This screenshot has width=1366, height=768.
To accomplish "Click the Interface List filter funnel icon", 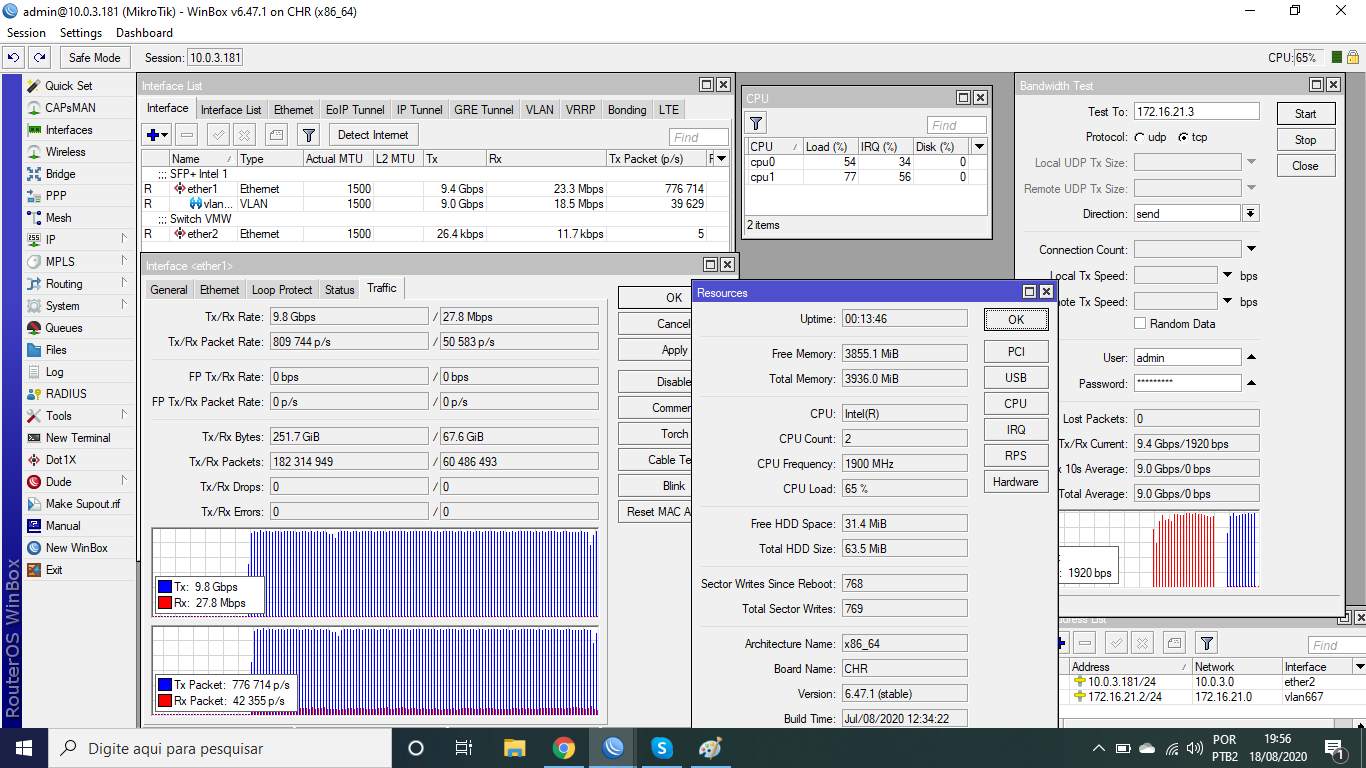I will [x=309, y=135].
